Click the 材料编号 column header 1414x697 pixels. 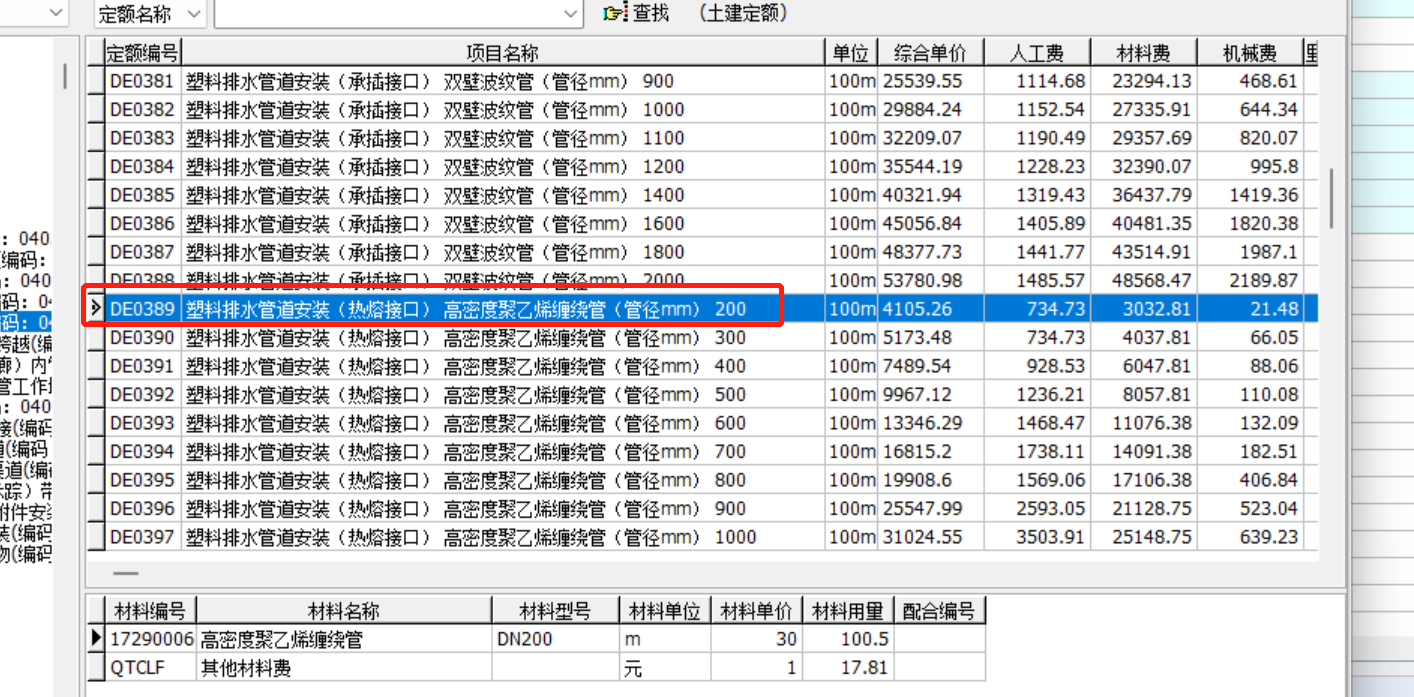pos(150,611)
